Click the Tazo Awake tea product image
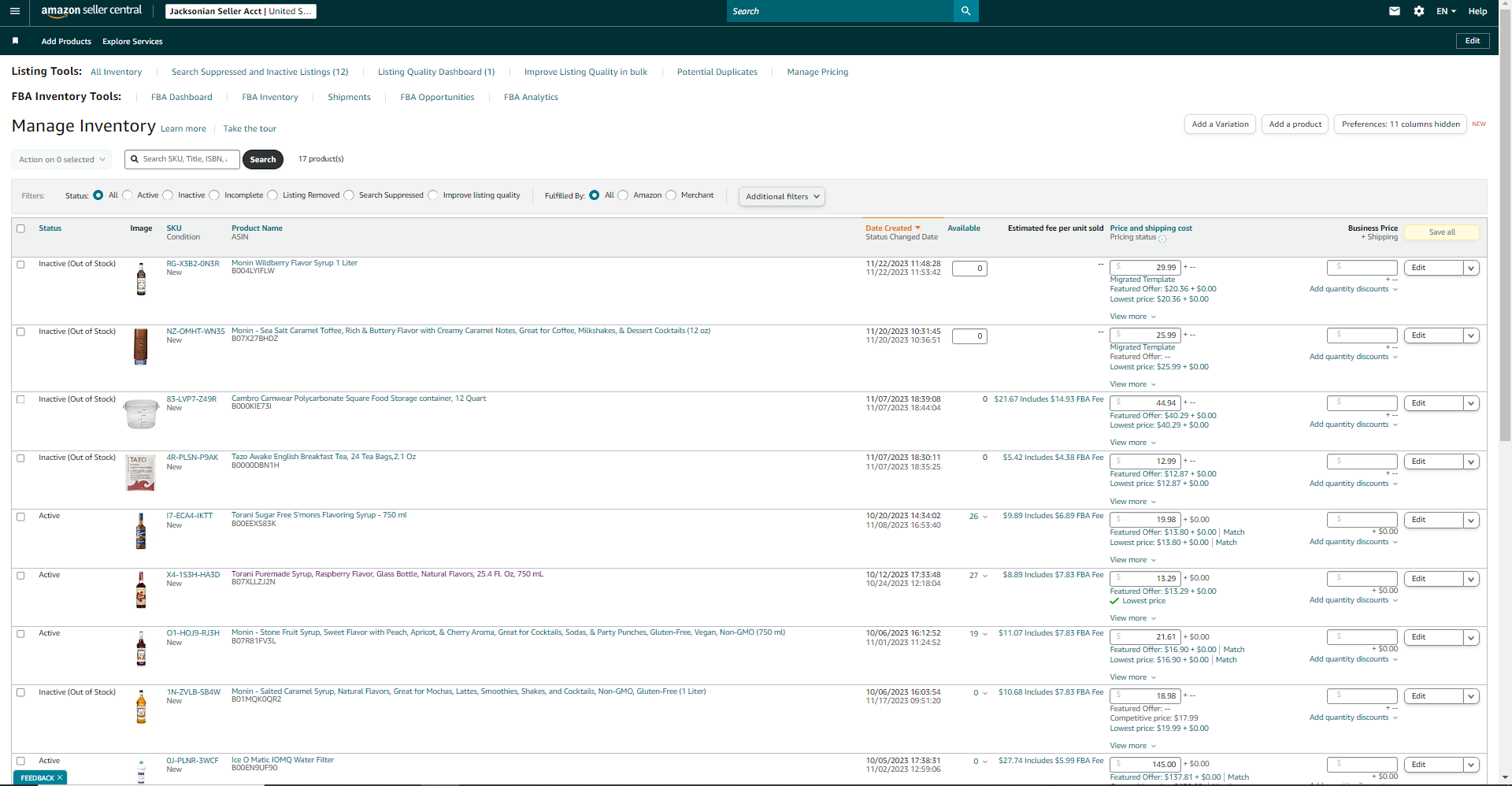Image resolution: width=1512 pixels, height=786 pixels. pos(141,473)
